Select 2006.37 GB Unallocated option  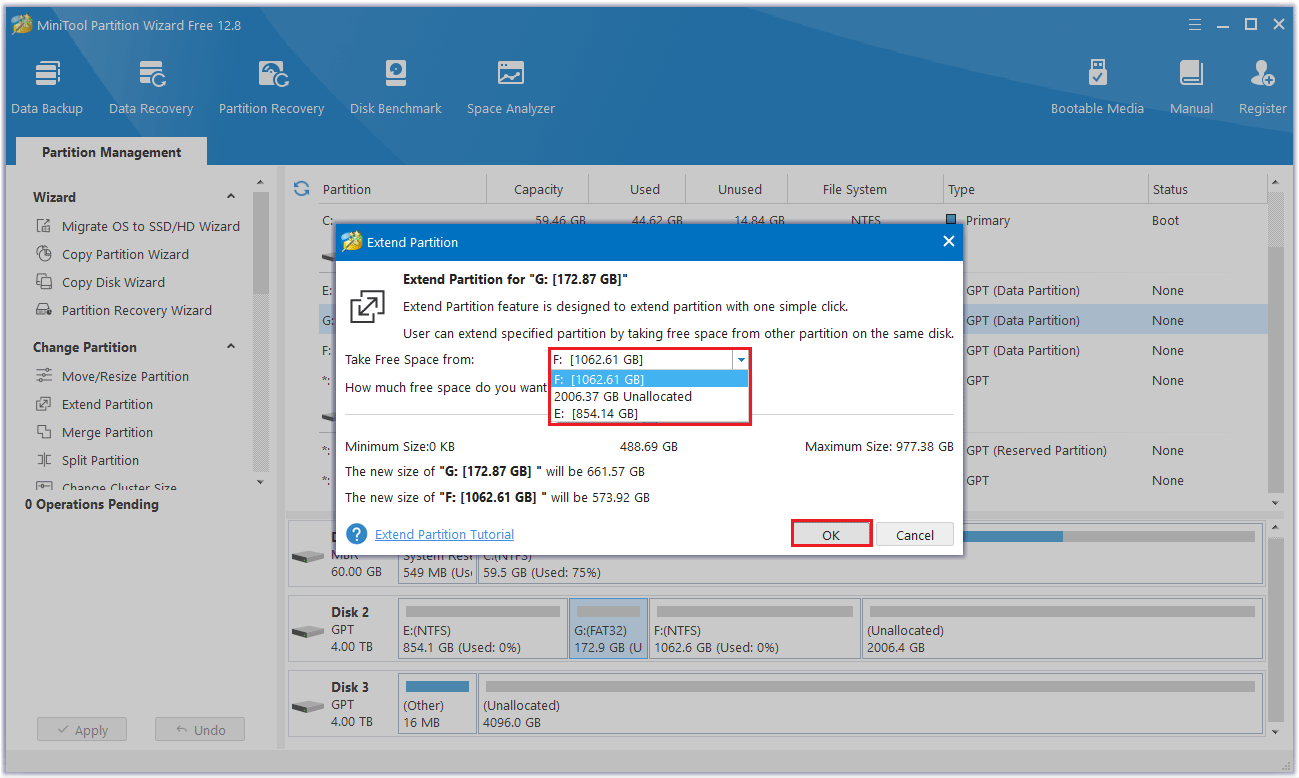pyautogui.click(x=649, y=396)
